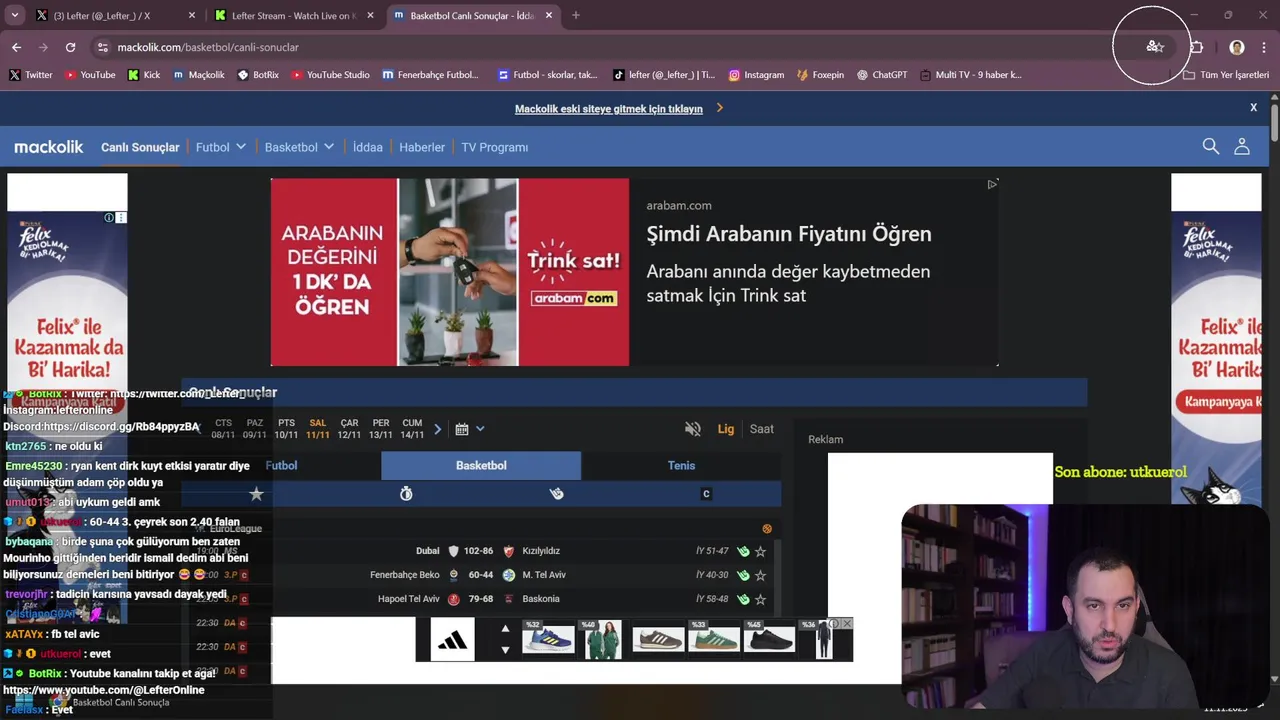
Task: Sort matches by Saat
Action: 762,429
